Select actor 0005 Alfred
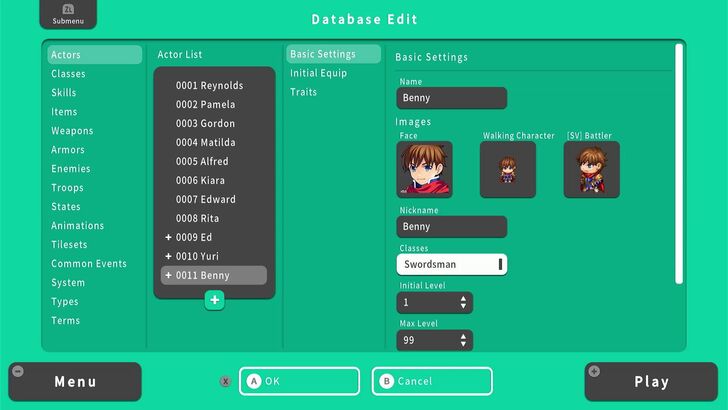The width and height of the screenshot is (728, 410). click(214, 162)
